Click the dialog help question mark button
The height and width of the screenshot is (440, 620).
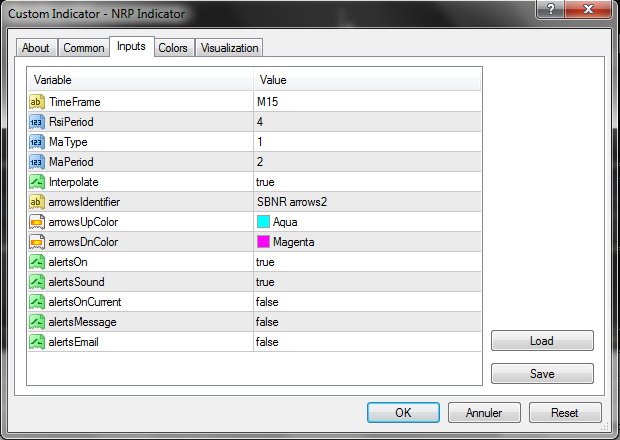[x=549, y=11]
